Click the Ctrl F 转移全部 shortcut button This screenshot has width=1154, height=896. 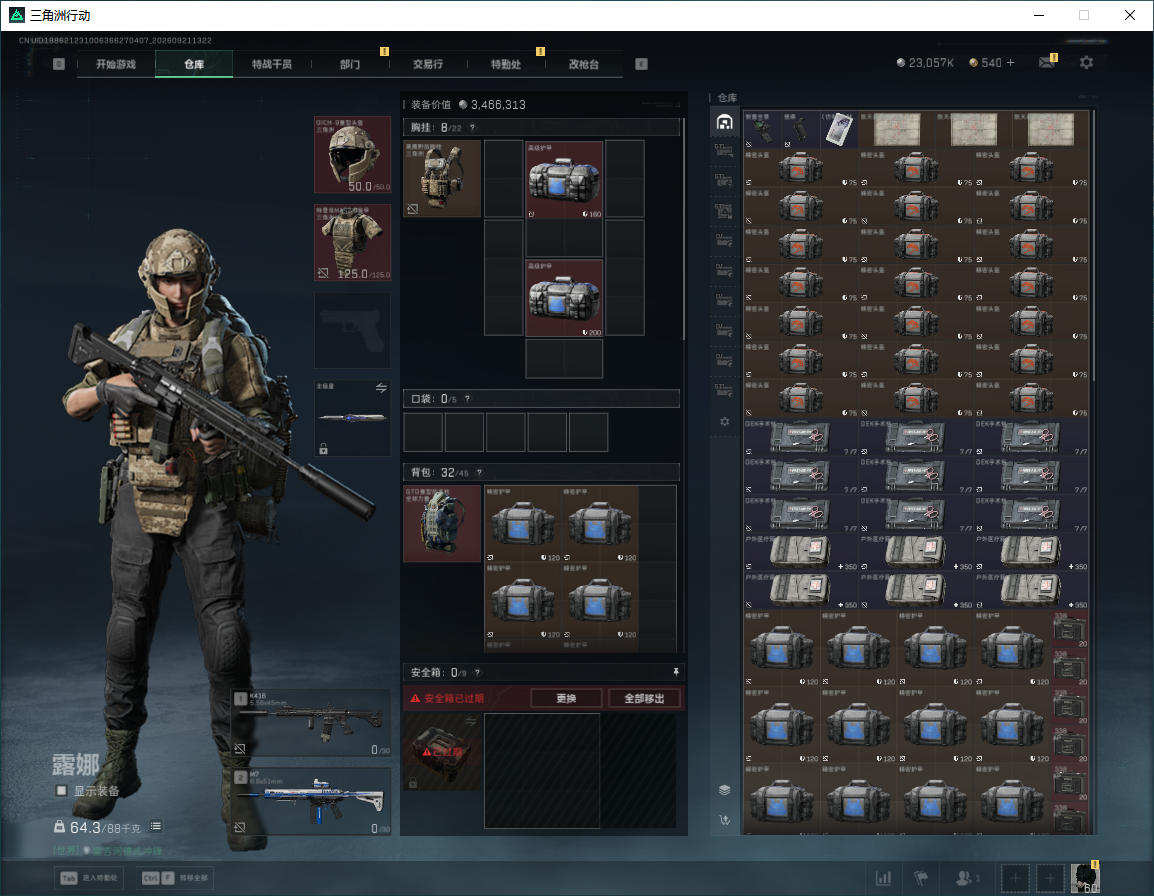click(176, 878)
